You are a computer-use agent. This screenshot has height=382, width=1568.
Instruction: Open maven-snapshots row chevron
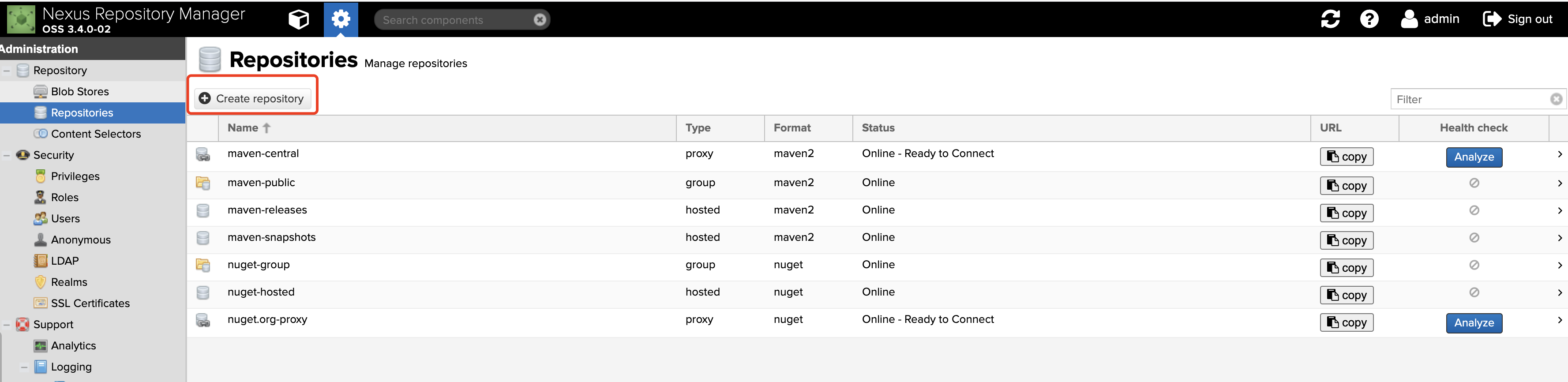pyautogui.click(x=1560, y=238)
